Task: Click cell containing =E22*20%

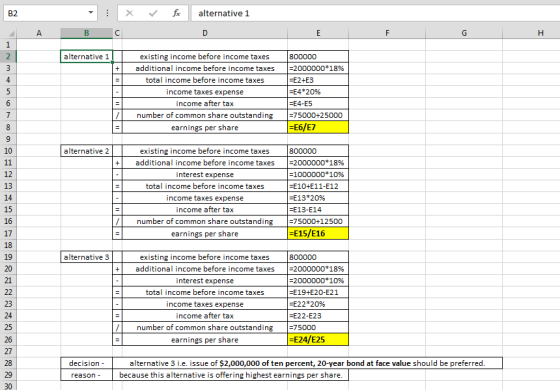Action: (318, 304)
